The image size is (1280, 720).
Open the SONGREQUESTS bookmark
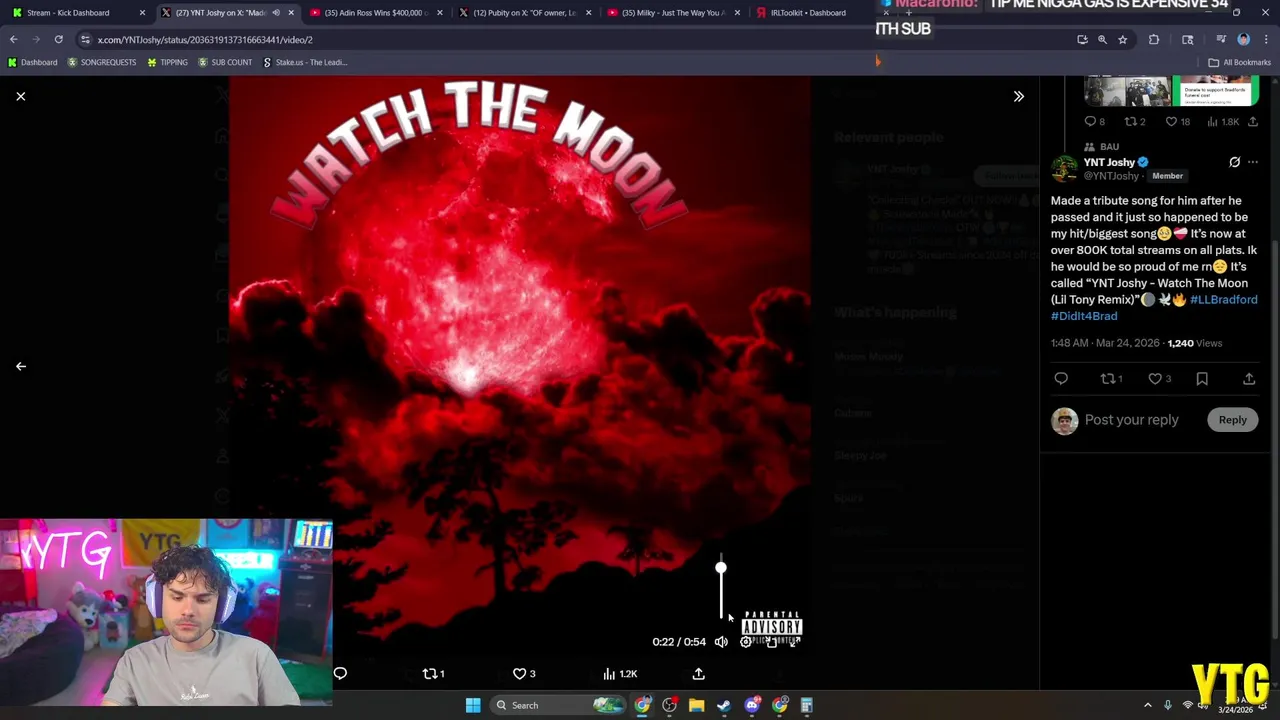click(102, 62)
